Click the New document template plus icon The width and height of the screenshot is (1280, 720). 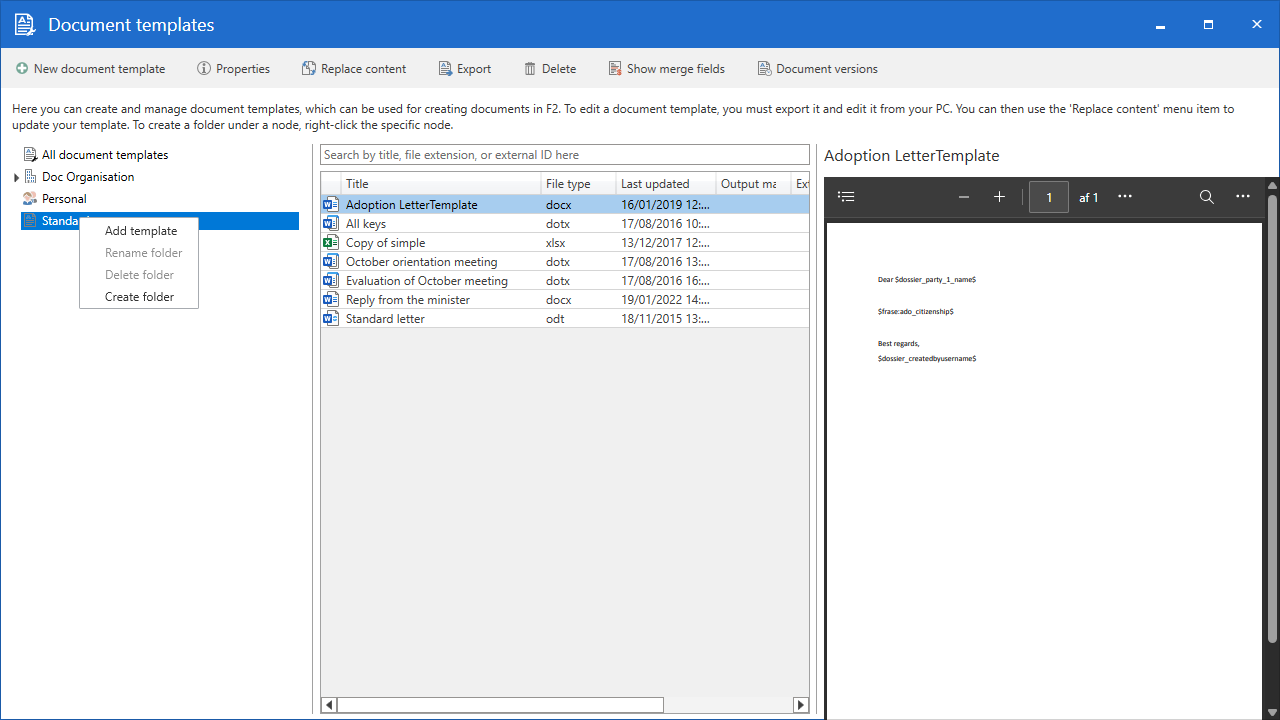click(x=22, y=69)
